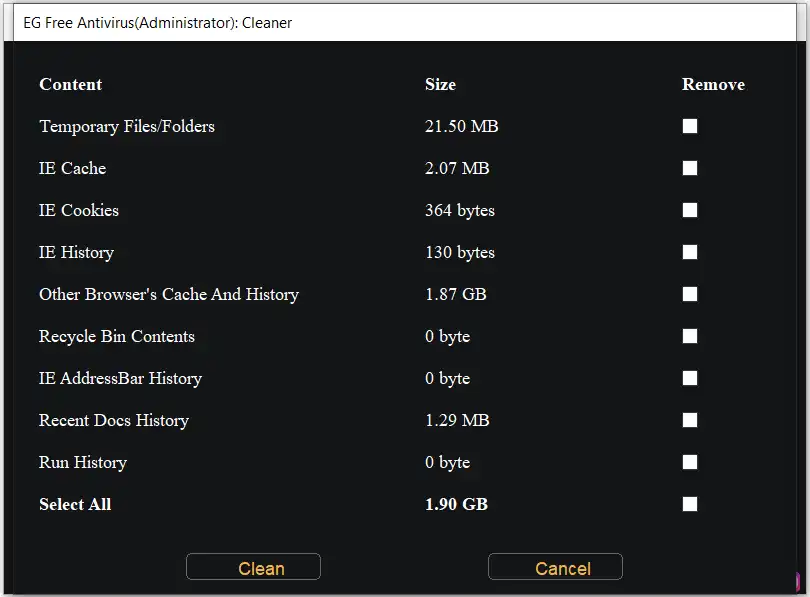The height and width of the screenshot is (597, 810).
Task: Click the Temporary Files/Folders label
Action: pos(127,126)
